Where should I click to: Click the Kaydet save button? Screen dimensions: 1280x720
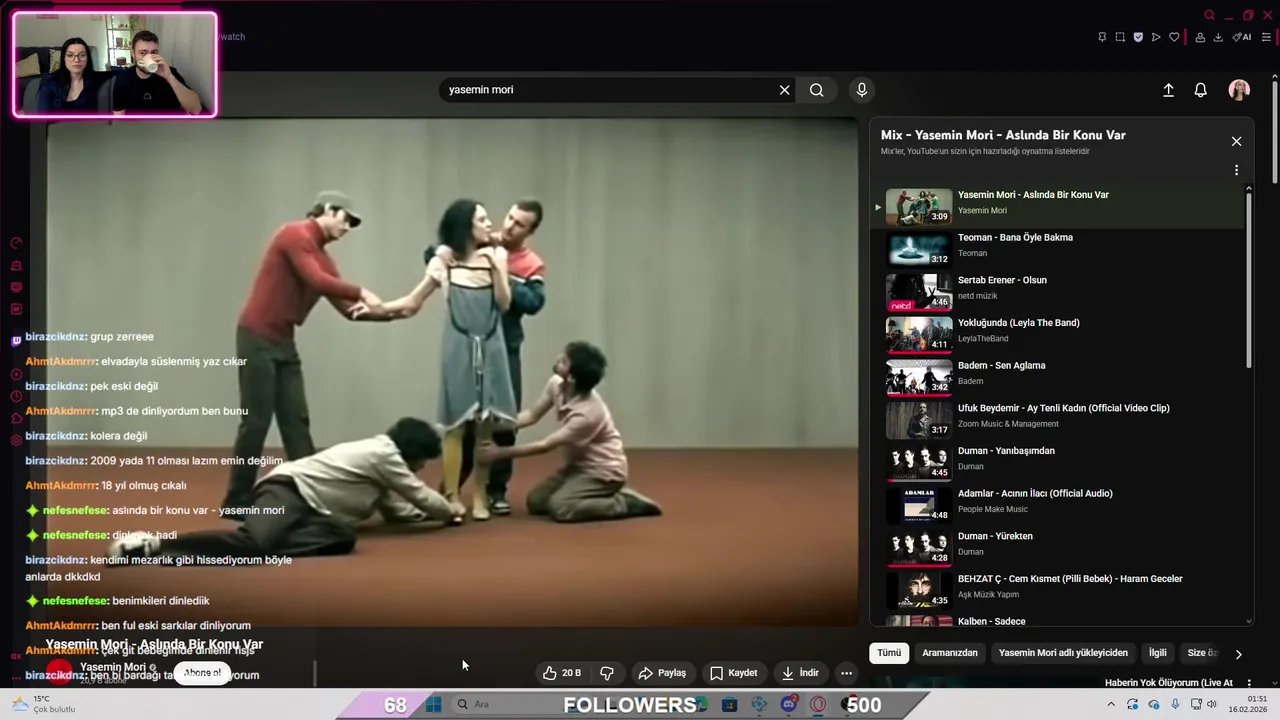click(x=734, y=673)
